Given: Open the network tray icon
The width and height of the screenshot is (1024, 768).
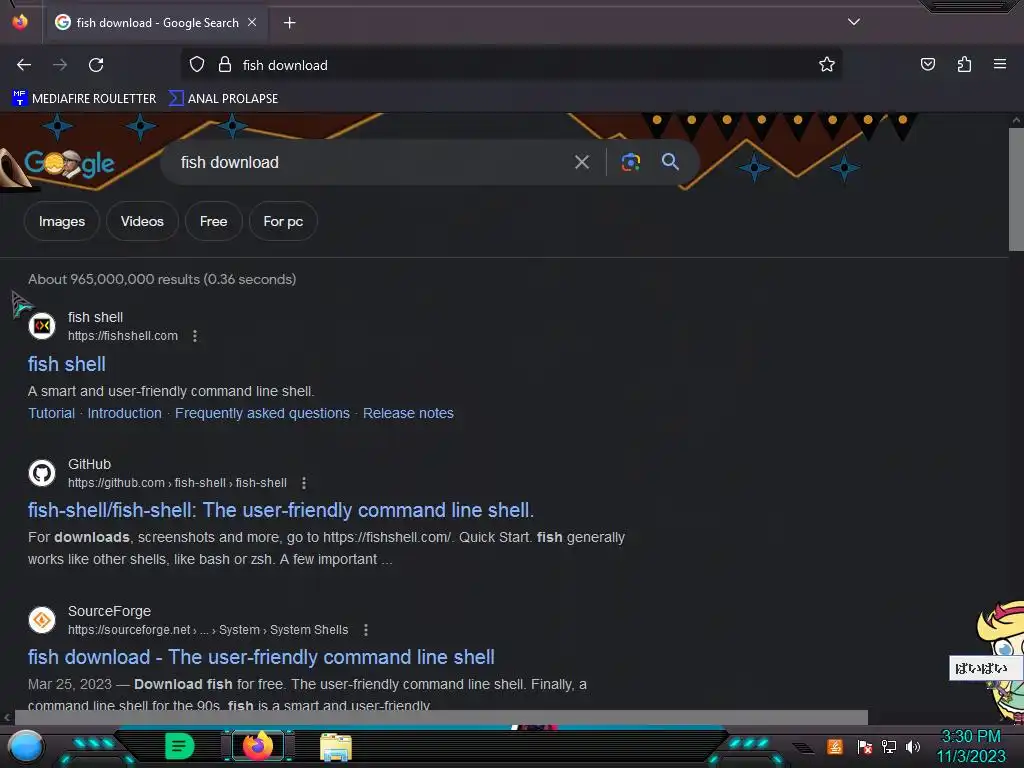Looking at the screenshot, I should tap(889, 746).
